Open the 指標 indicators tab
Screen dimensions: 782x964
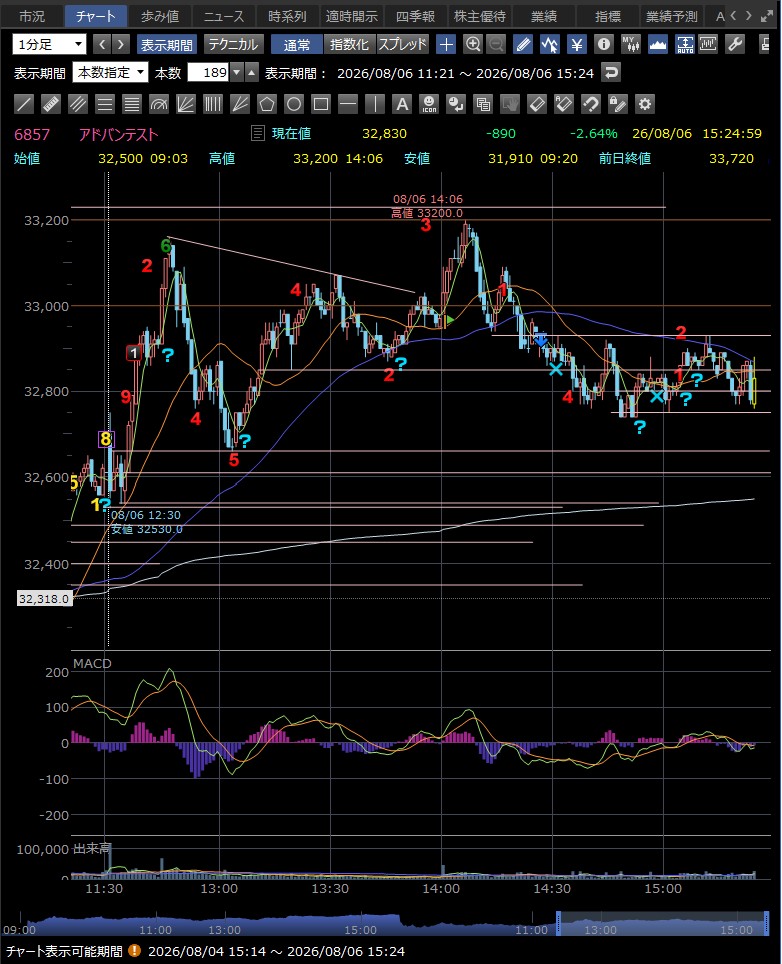click(x=607, y=16)
